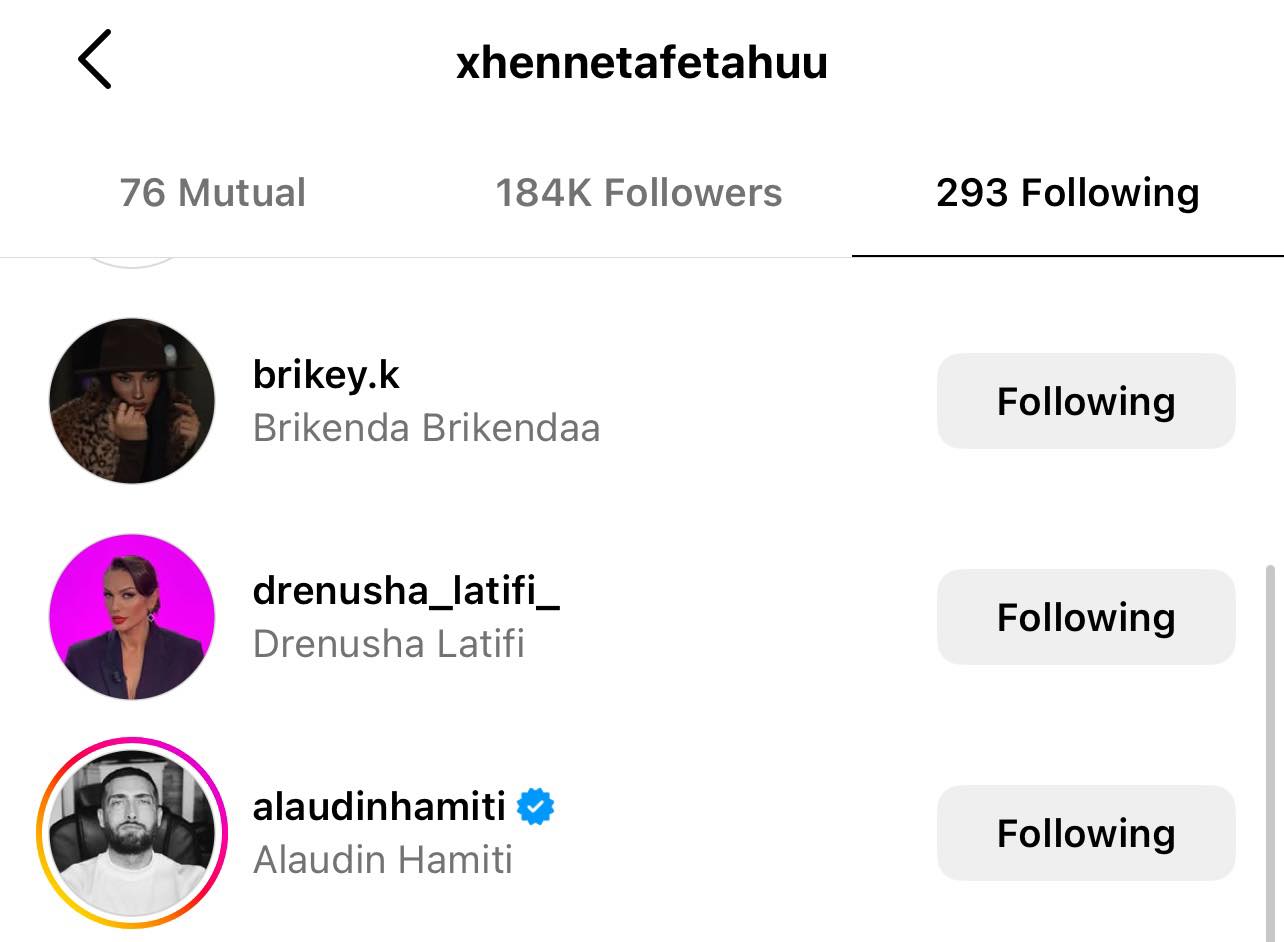Select the 293 Following tab
Viewport: 1284px width, 942px height.
[x=1068, y=193]
